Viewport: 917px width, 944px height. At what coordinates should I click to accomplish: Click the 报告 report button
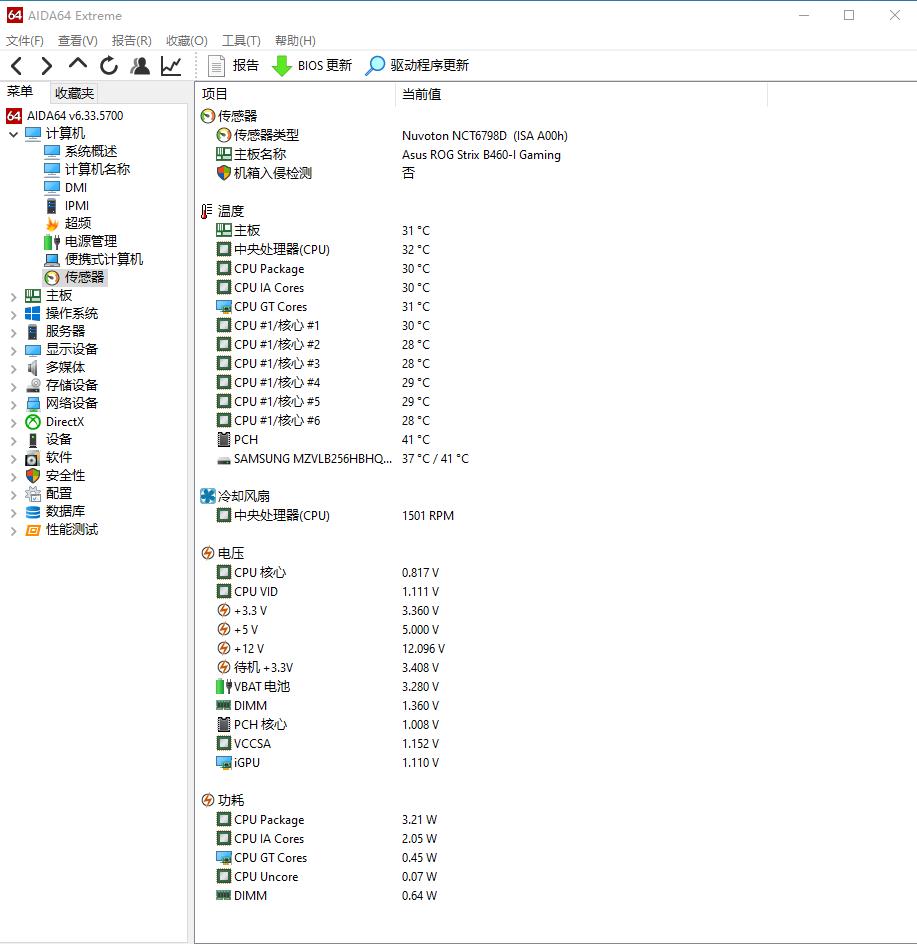point(233,66)
